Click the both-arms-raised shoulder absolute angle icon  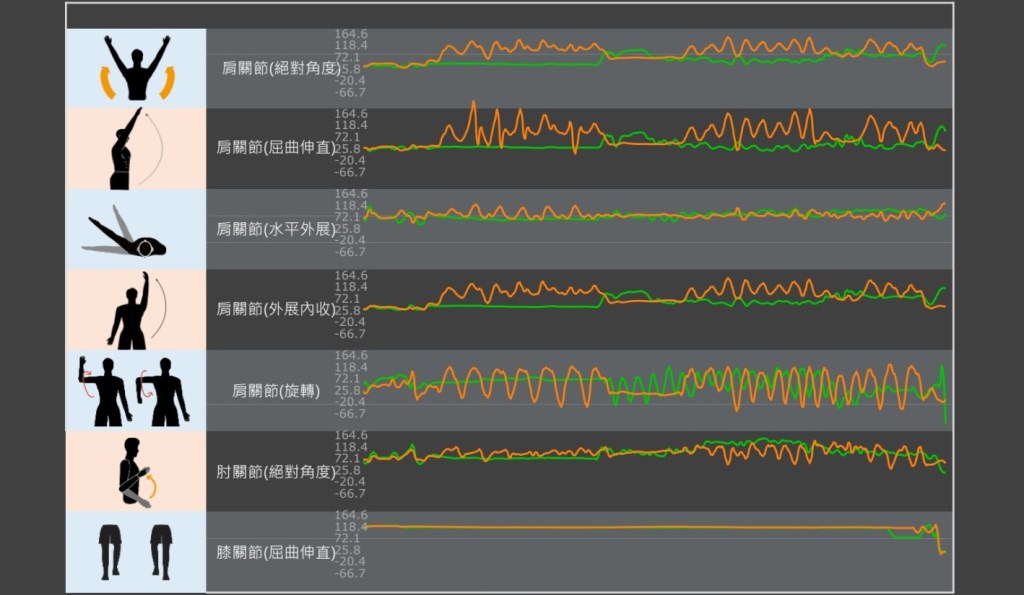click(x=136, y=68)
